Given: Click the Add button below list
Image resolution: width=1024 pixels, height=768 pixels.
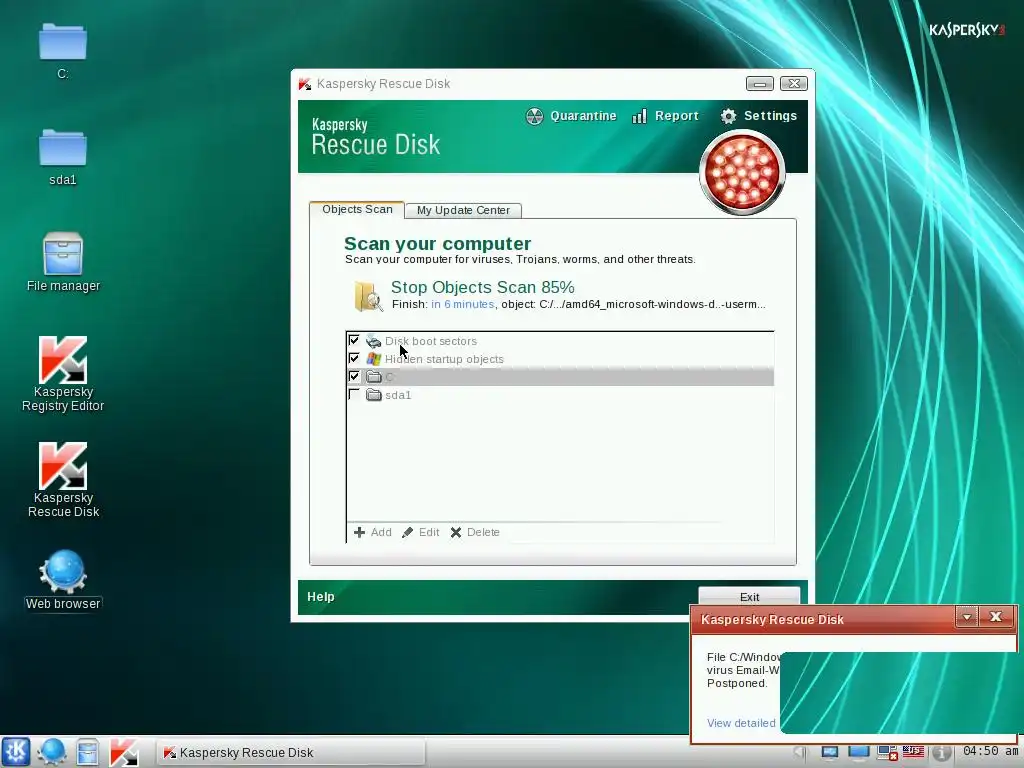Looking at the screenshot, I should pyautogui.click(x=373, y=532).
